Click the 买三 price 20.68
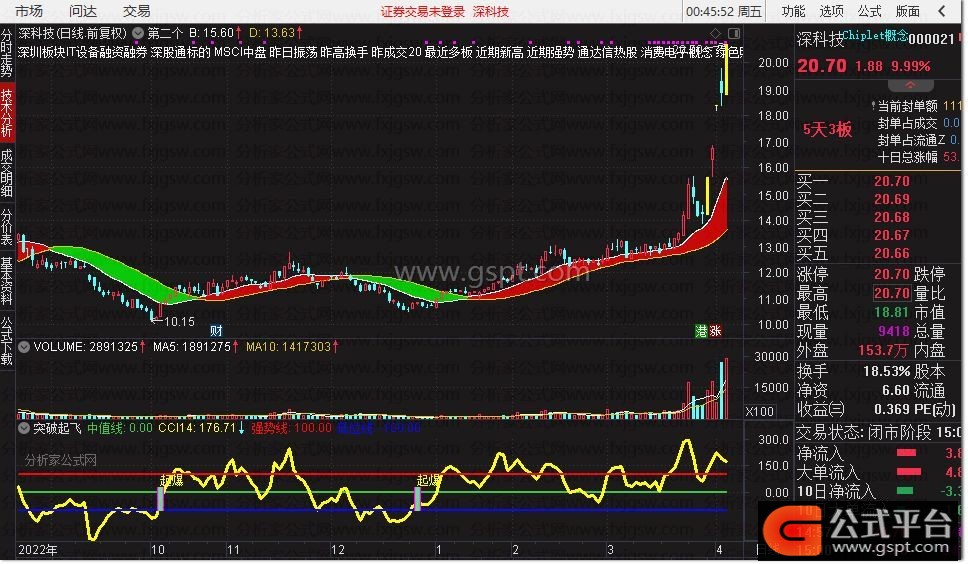968x564 pixels. (891, 218)
